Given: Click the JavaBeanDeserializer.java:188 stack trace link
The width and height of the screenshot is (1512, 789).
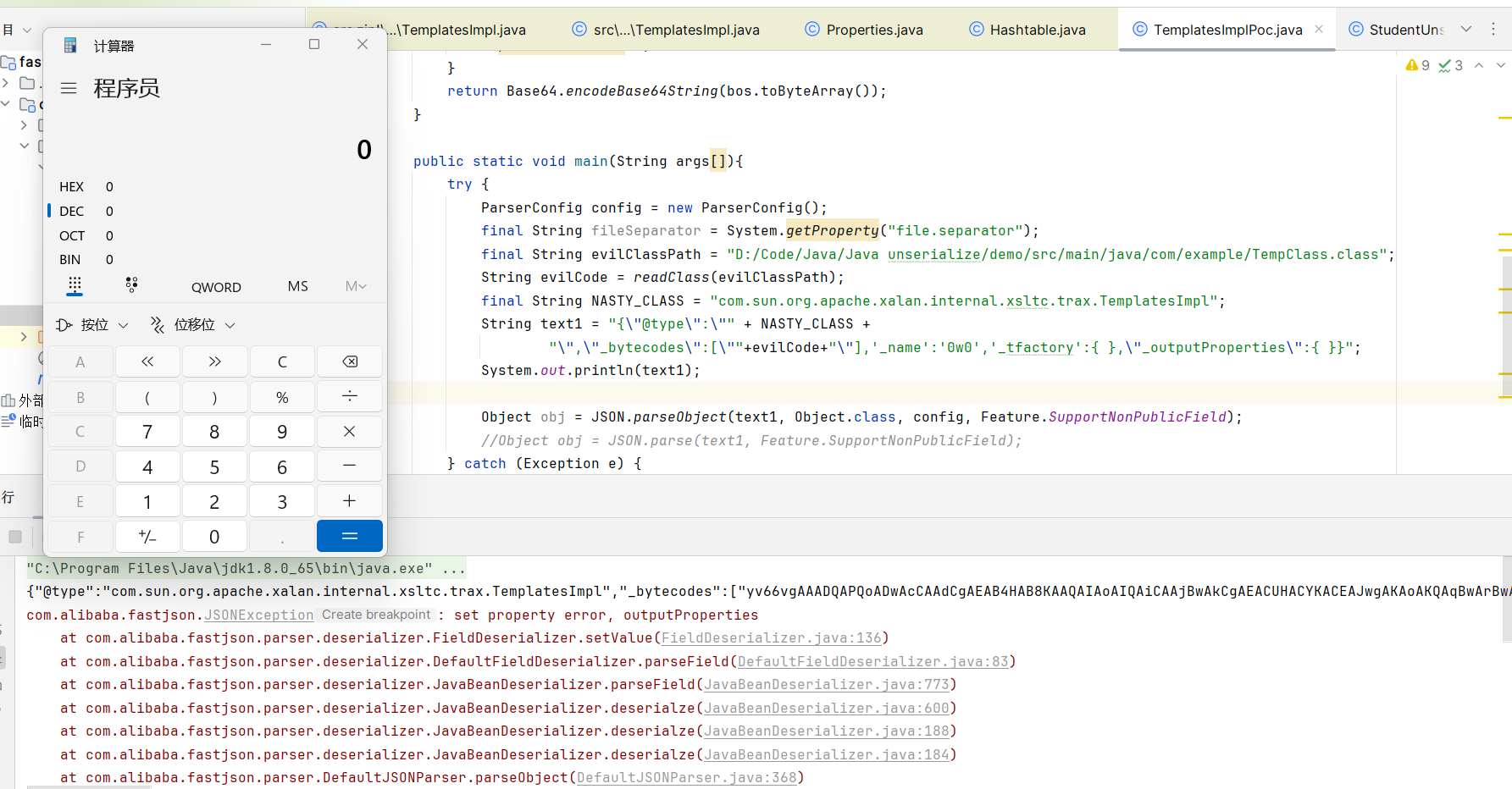Looking at the screenshot, I should click(x=826, y=731).
